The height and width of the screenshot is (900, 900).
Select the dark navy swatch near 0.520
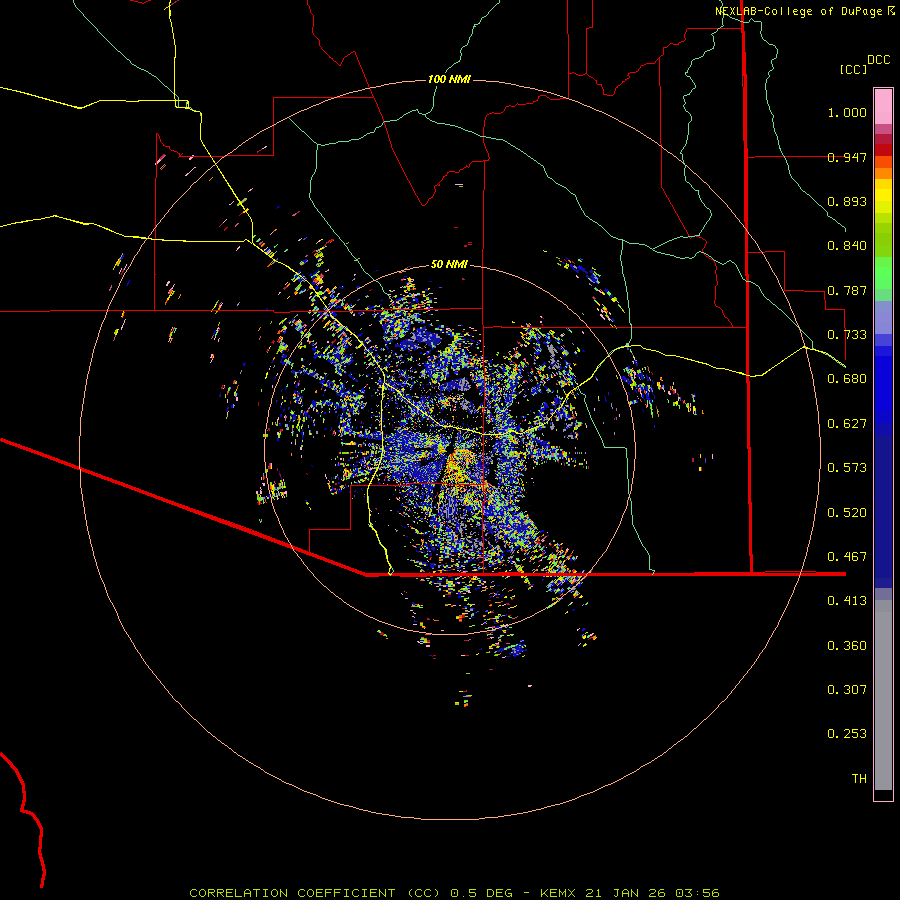(x=883, y=508)
